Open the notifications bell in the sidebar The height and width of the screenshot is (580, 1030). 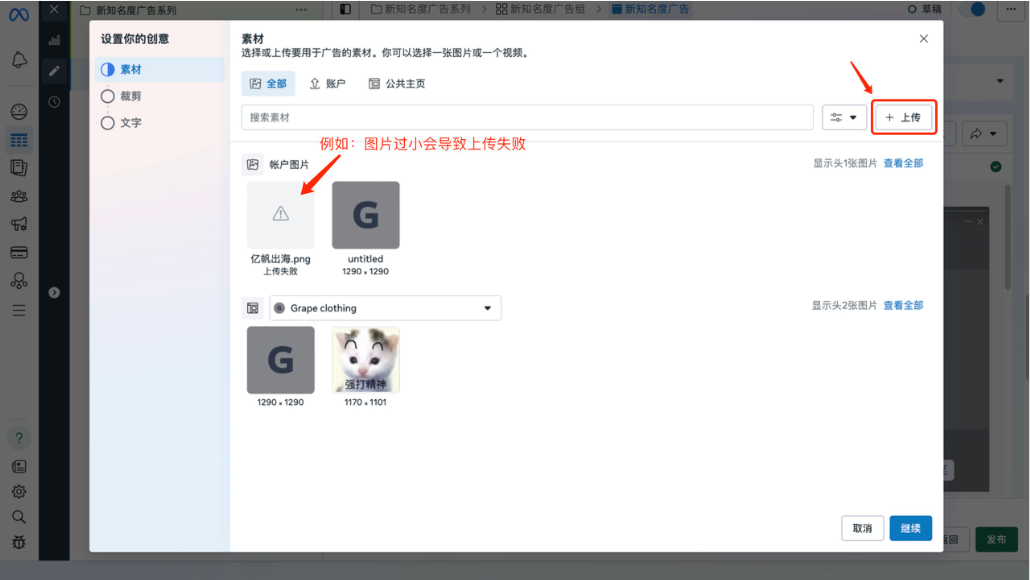19,60
